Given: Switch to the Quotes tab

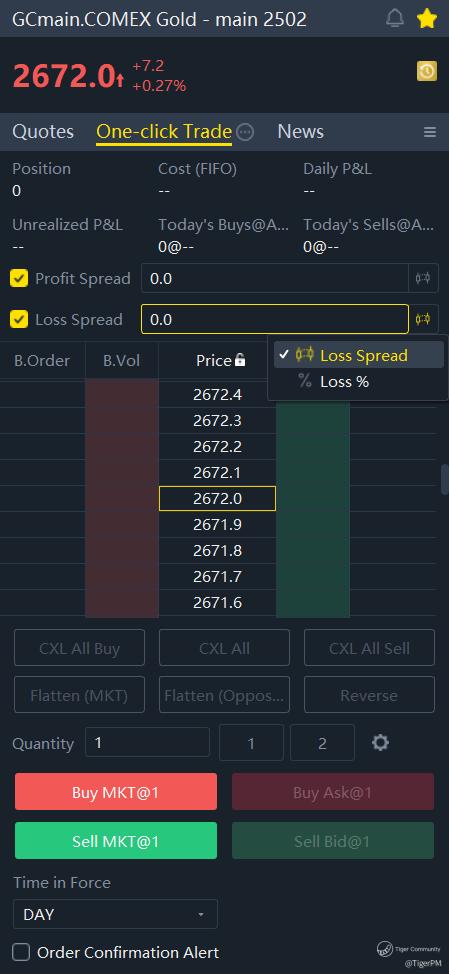Looking at the screenshot, I should coord(43,132).
